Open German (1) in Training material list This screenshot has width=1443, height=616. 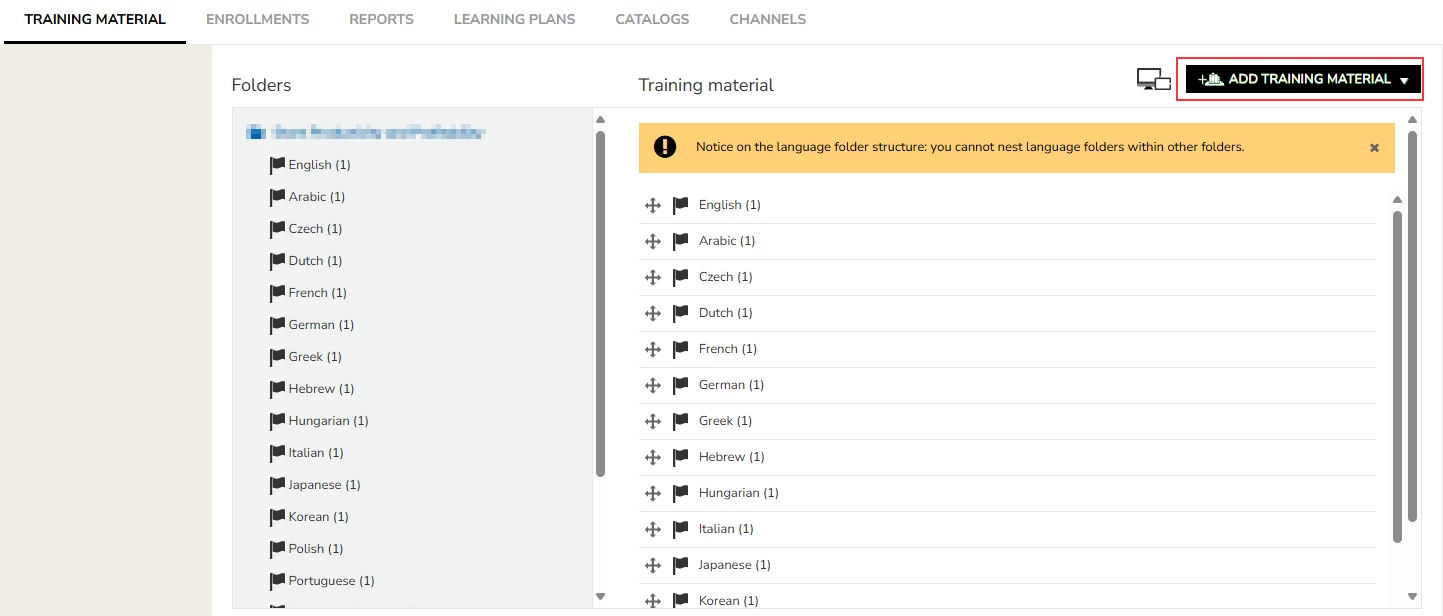[732, 385]
